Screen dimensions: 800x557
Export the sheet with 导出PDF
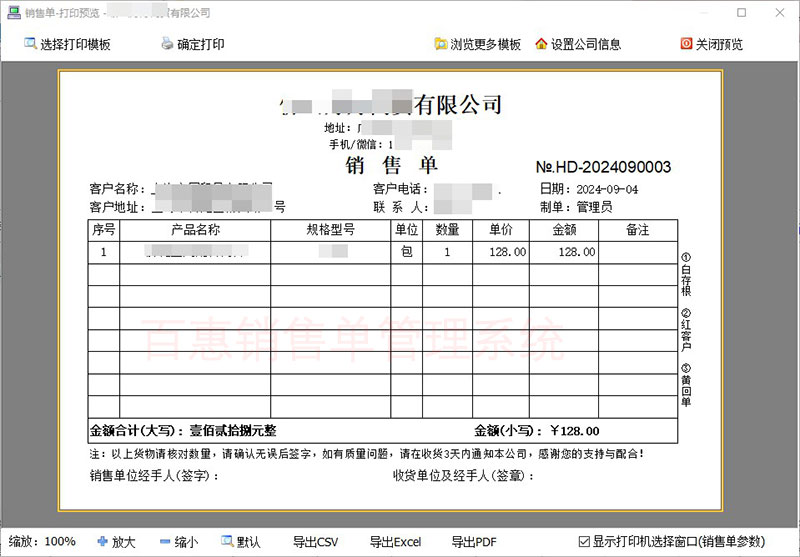pyautogui.click(x=474, y=542)
